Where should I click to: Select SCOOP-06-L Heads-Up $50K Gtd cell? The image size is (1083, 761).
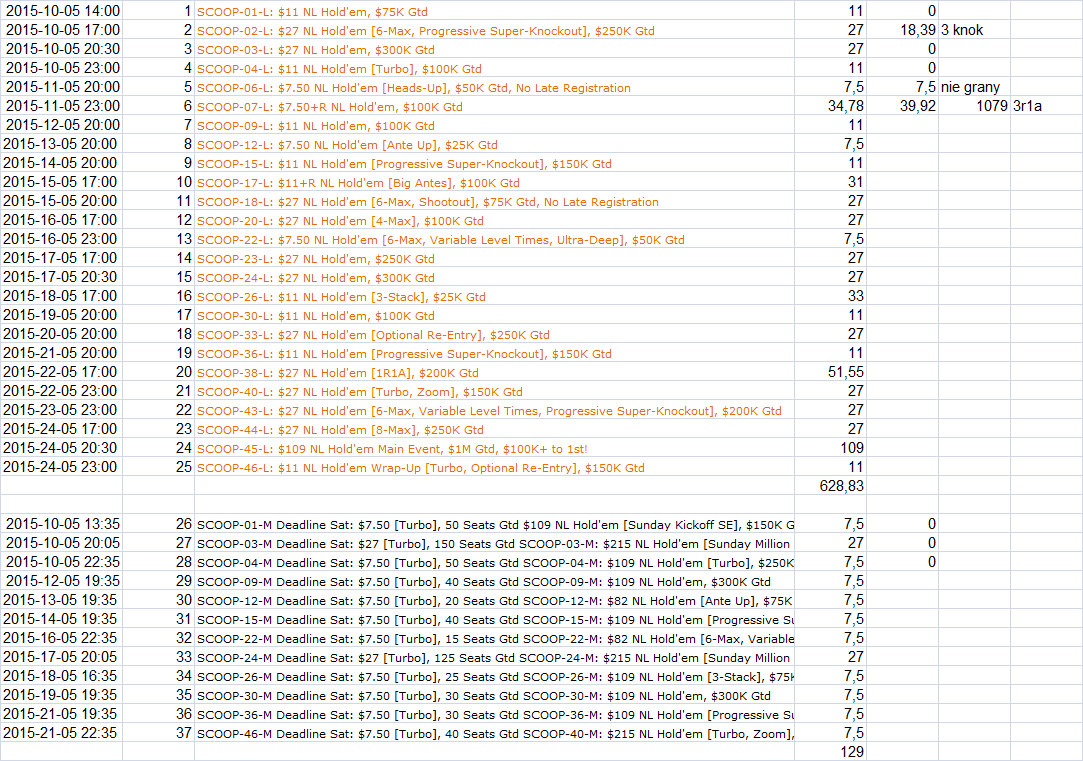point(494,87)
